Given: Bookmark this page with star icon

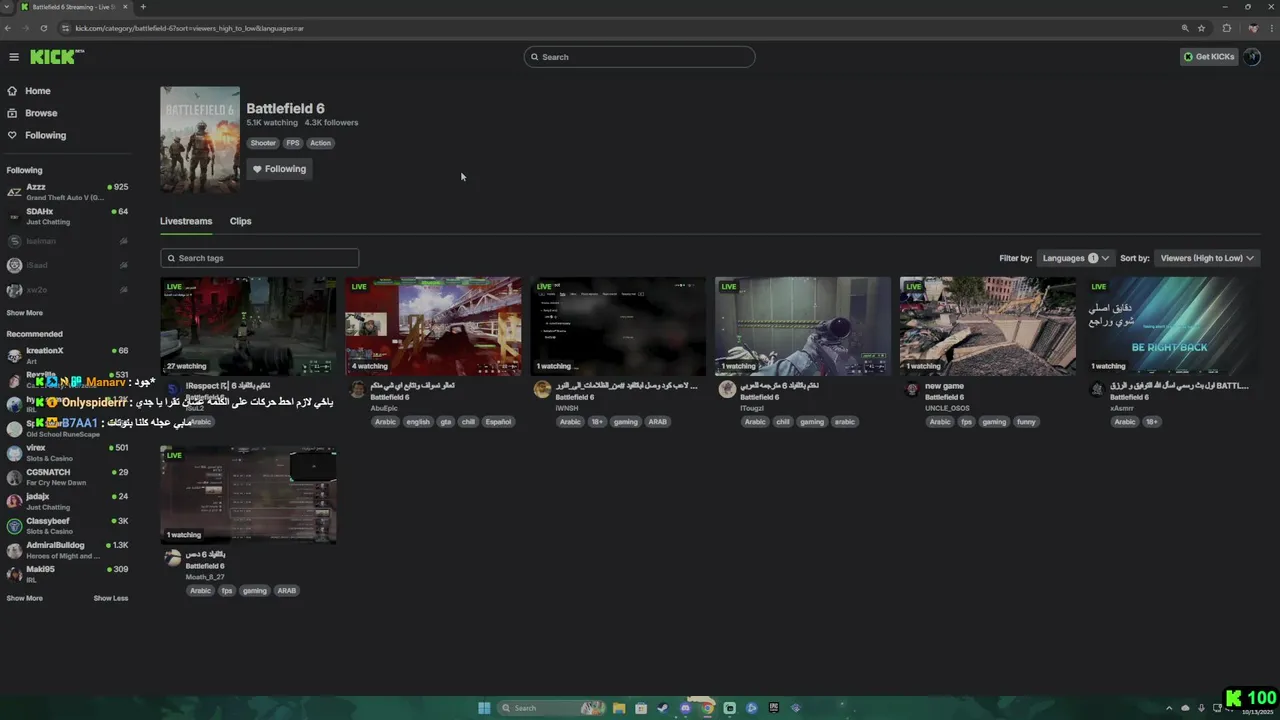Looking at the screenshot, I should pyautogui.click(x=1201, y=28).
